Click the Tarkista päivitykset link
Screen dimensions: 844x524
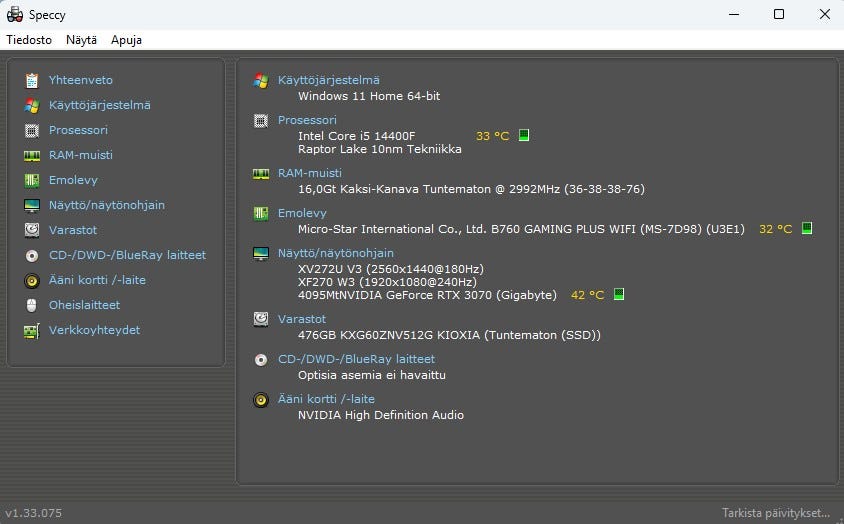click(x=775, y=513)
